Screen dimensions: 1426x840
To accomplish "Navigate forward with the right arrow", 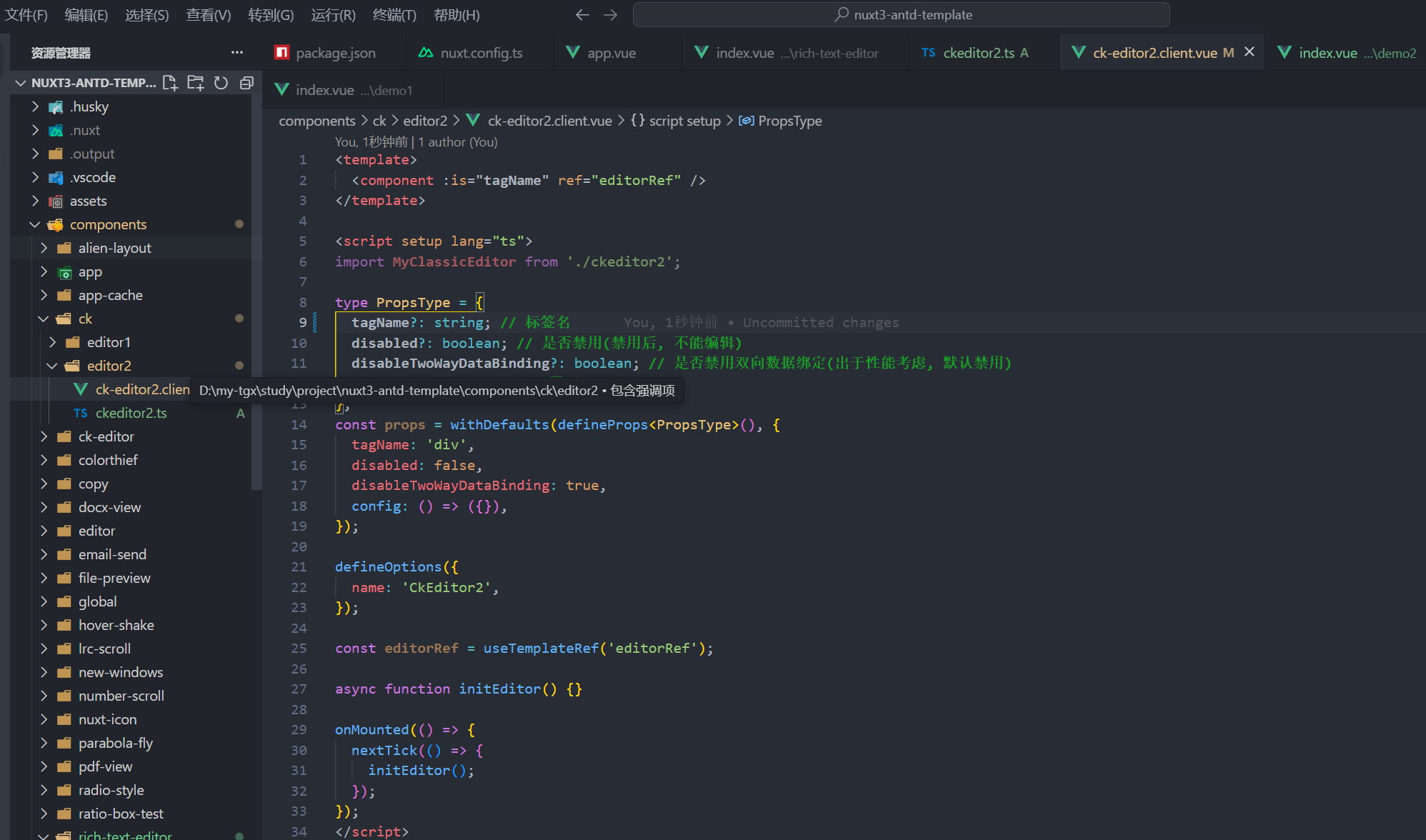I will [x=610, y=14].
